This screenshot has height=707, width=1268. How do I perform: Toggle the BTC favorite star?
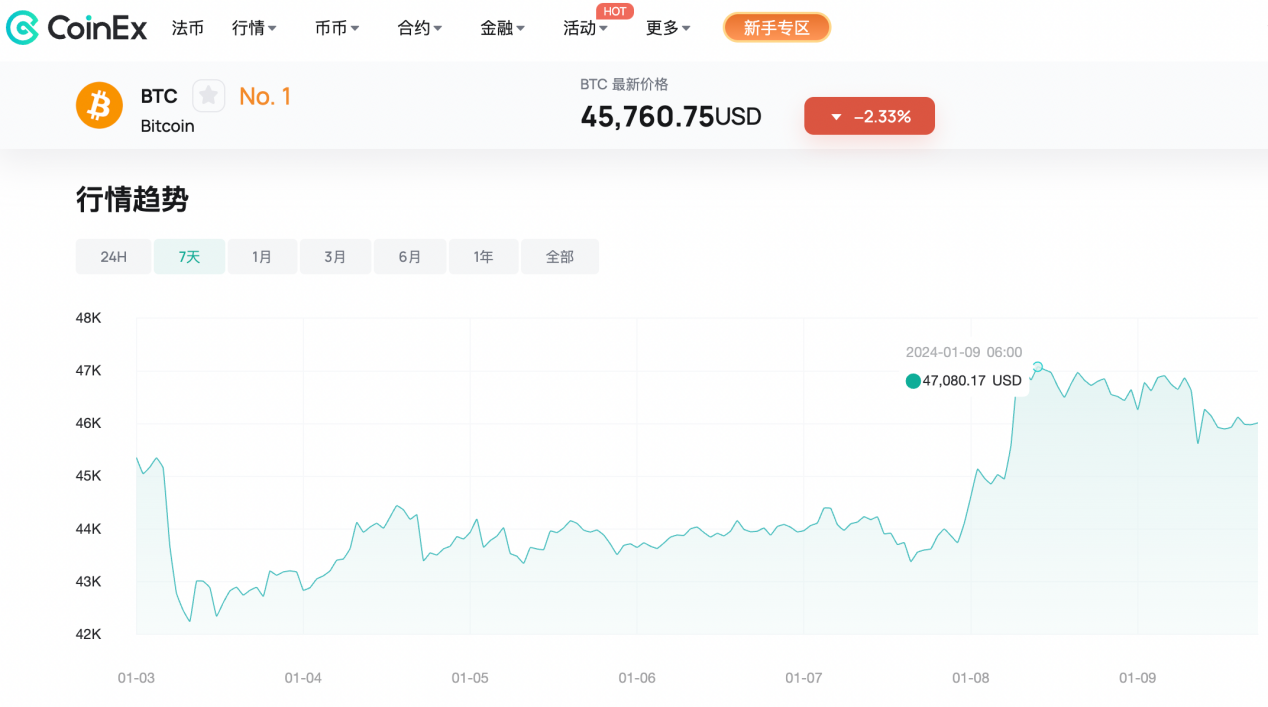click(x=208, y=96)
